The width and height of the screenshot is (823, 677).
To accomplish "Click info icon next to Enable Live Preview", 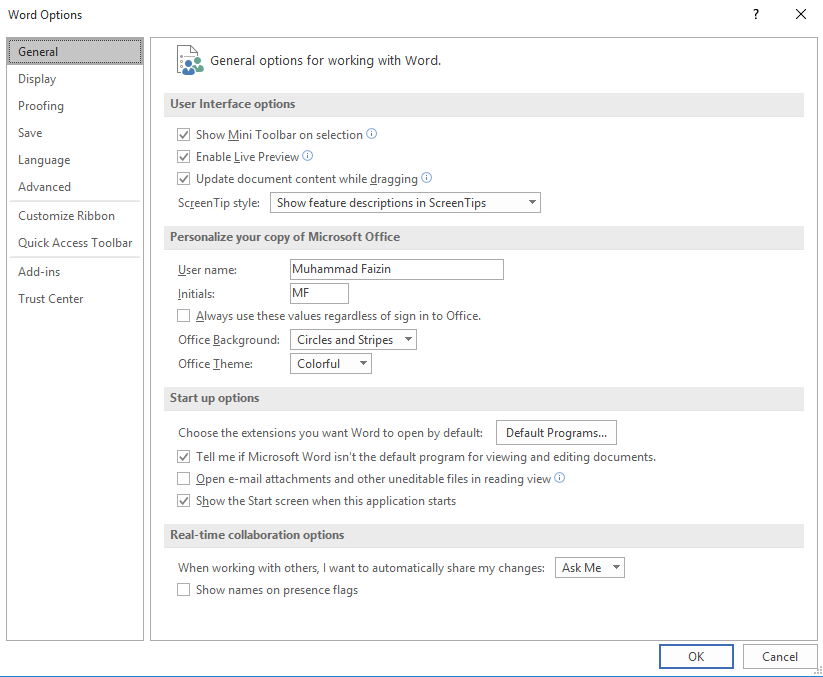I will click(x=308, y=156).
